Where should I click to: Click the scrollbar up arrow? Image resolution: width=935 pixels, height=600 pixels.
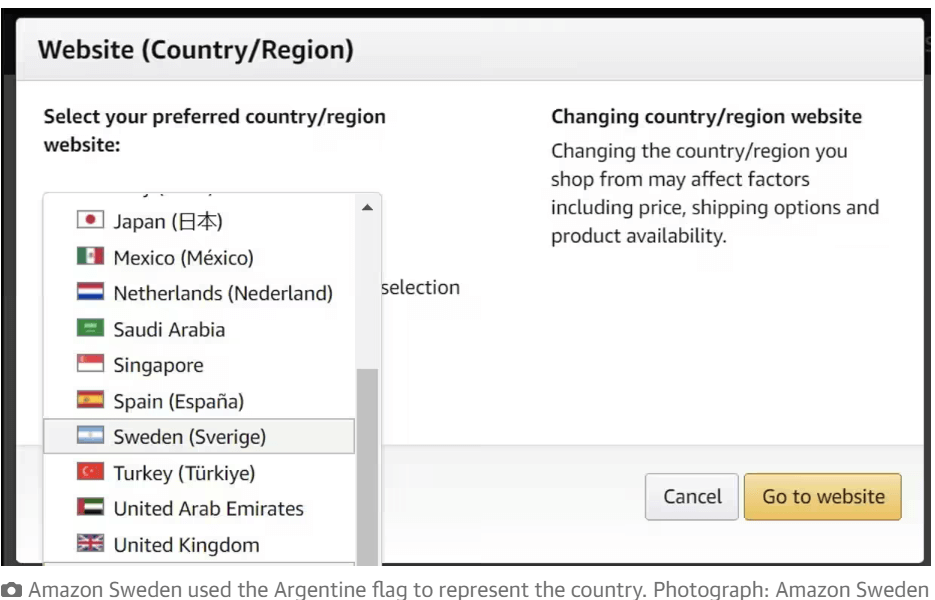point(367,207)
